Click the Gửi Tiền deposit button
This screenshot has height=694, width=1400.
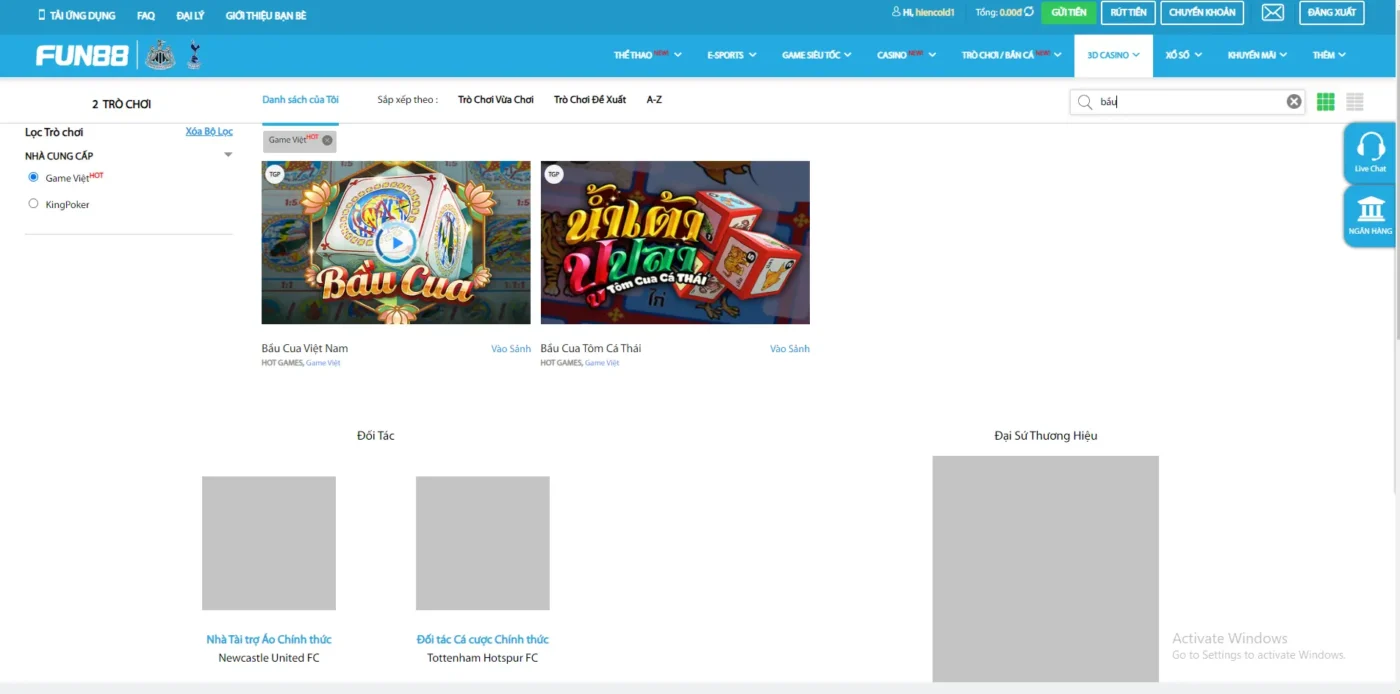[x=1068, y=12]
